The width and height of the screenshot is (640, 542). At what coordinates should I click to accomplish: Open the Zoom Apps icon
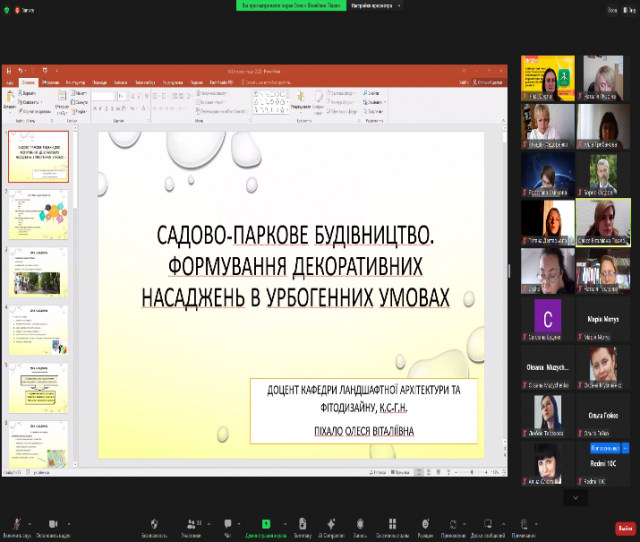pos(453,524)
